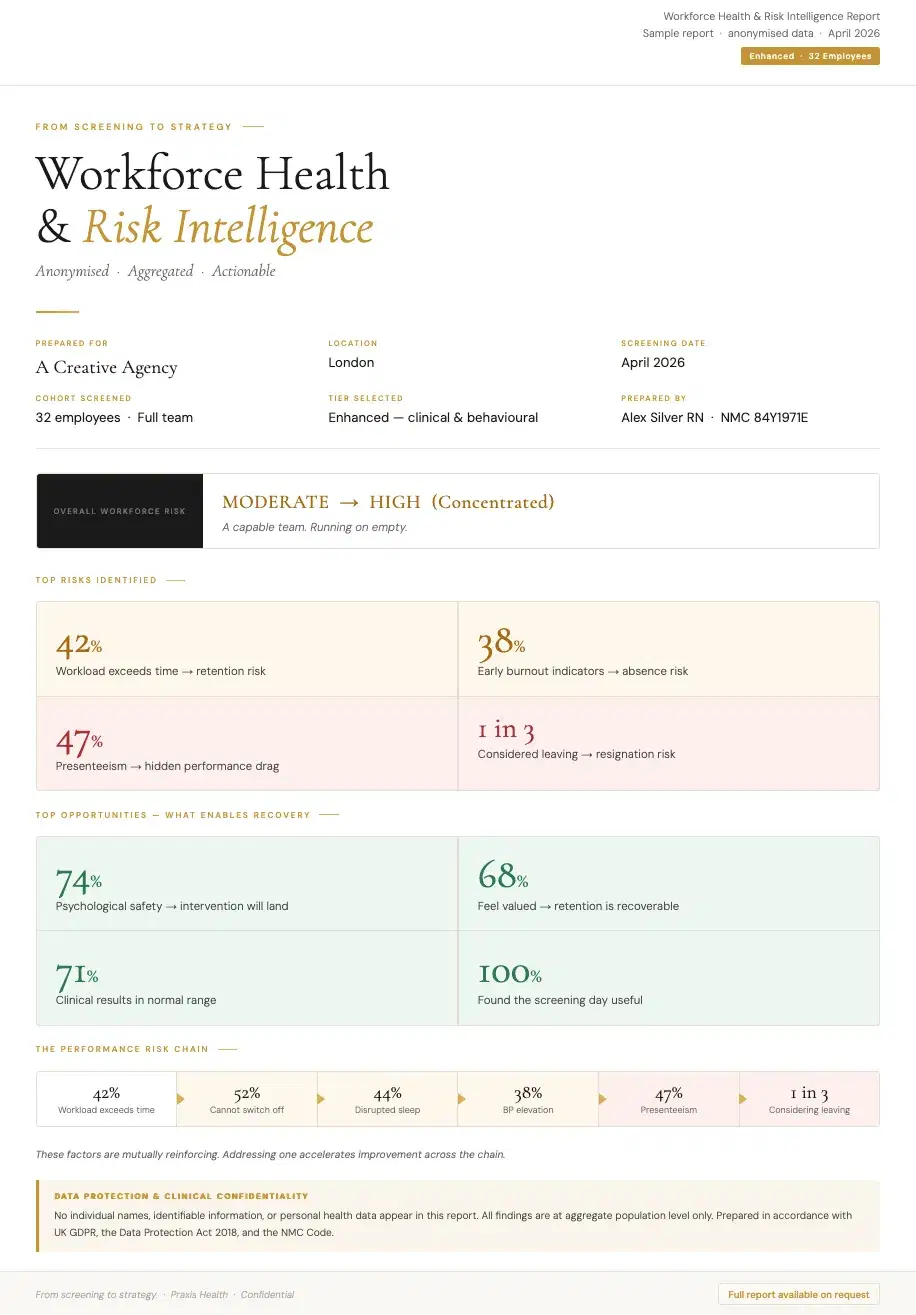
Task: Open the 47% presenteeism performance drag card
Action: 247,744
